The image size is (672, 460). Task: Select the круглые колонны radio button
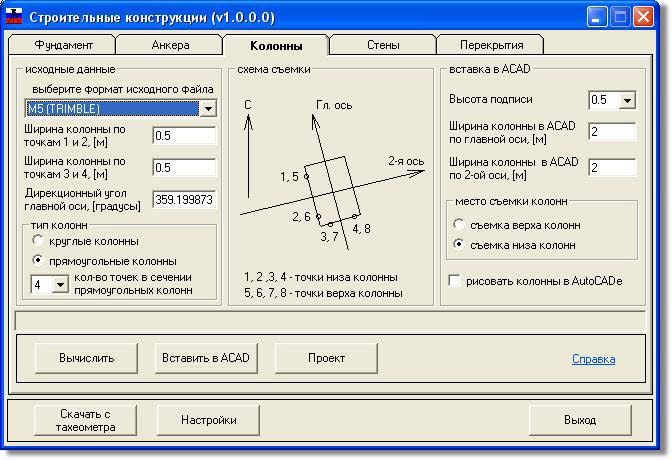tap(38, 241)
